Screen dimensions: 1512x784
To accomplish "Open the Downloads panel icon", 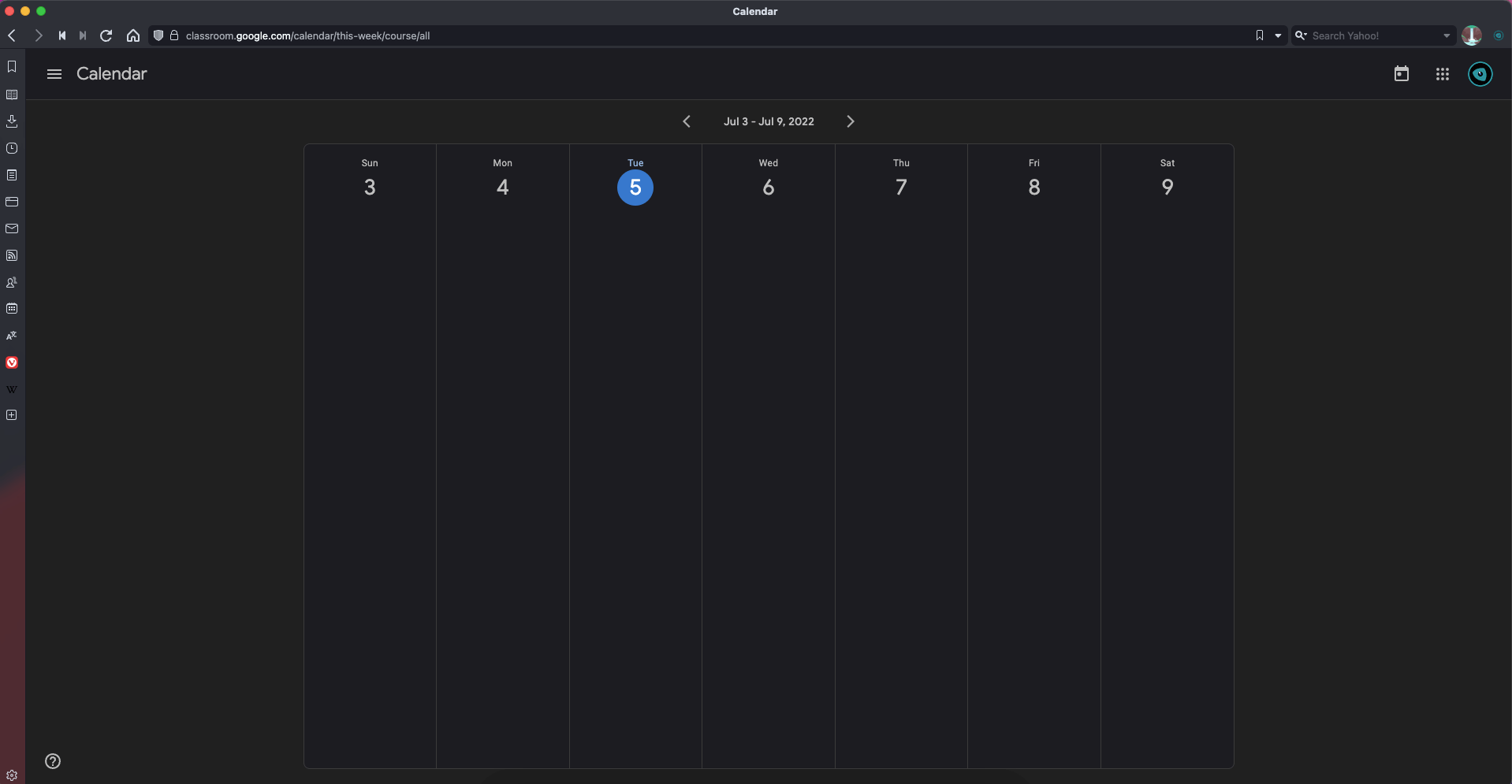I will coord(12,121).
